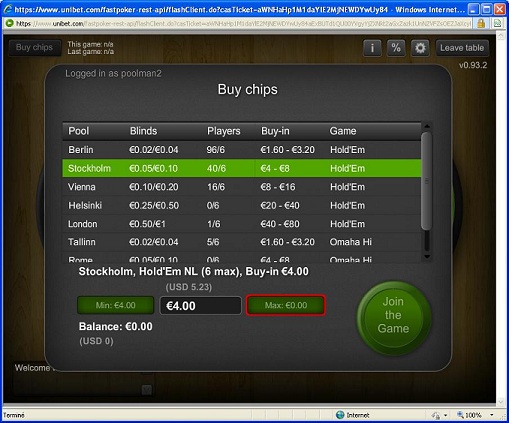Image resolution: width=509 pixels, height=423 pixels.
Task: Click the Buy chips button at top left
Action: 35,47
